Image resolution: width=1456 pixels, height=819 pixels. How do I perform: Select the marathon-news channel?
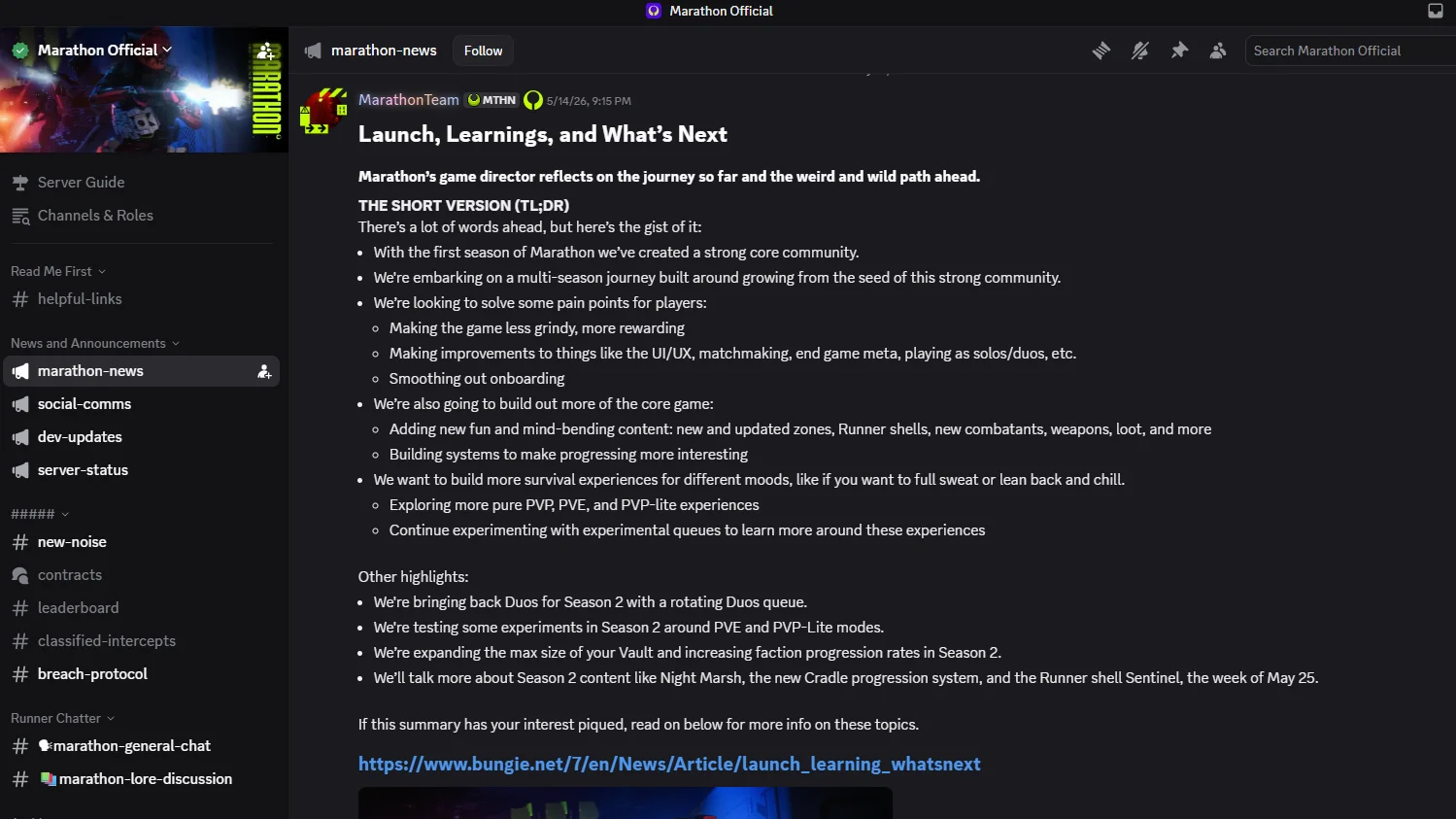coord(142,371)
